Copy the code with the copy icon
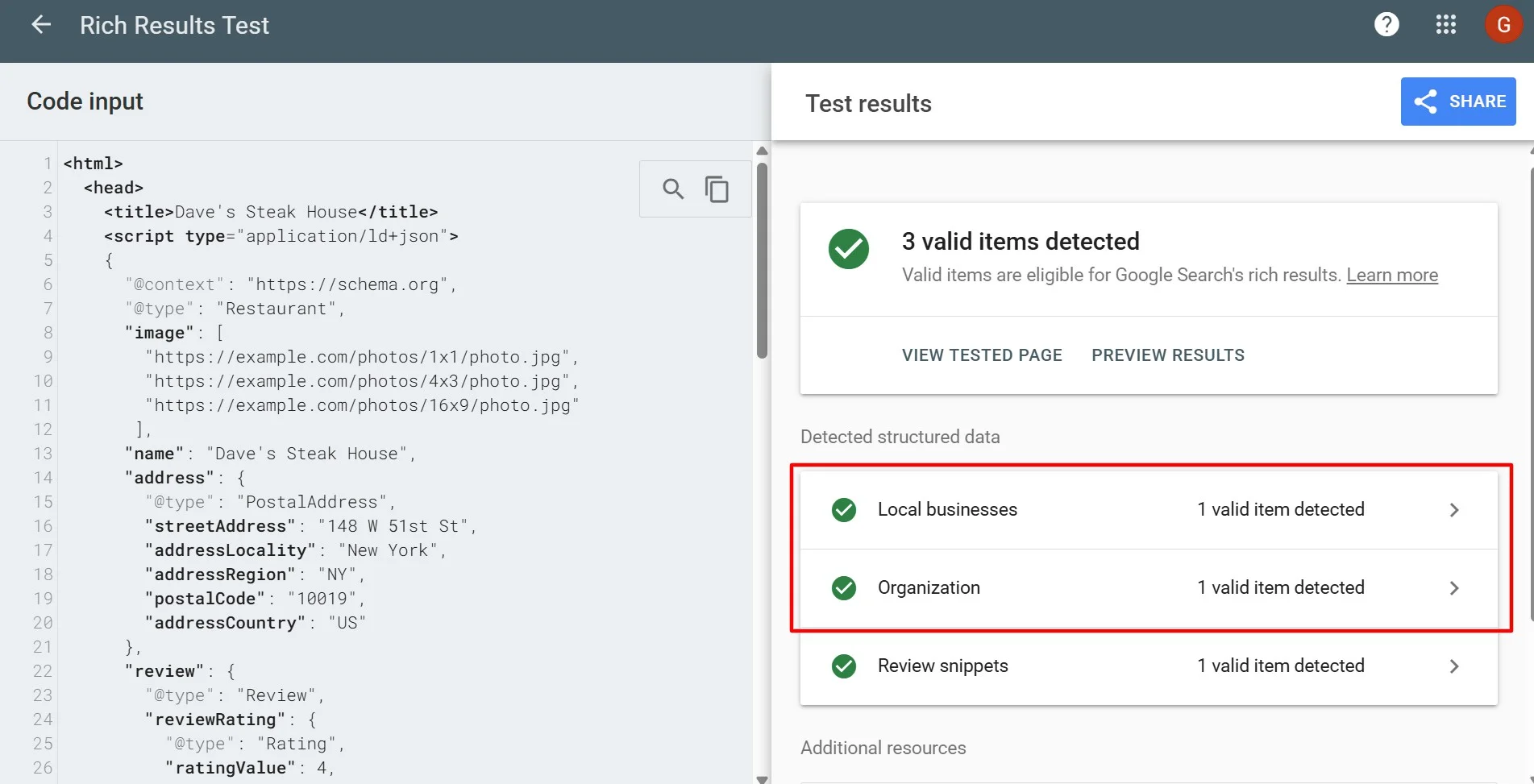This screenshot has width=1534, height=784. point(717,189)
